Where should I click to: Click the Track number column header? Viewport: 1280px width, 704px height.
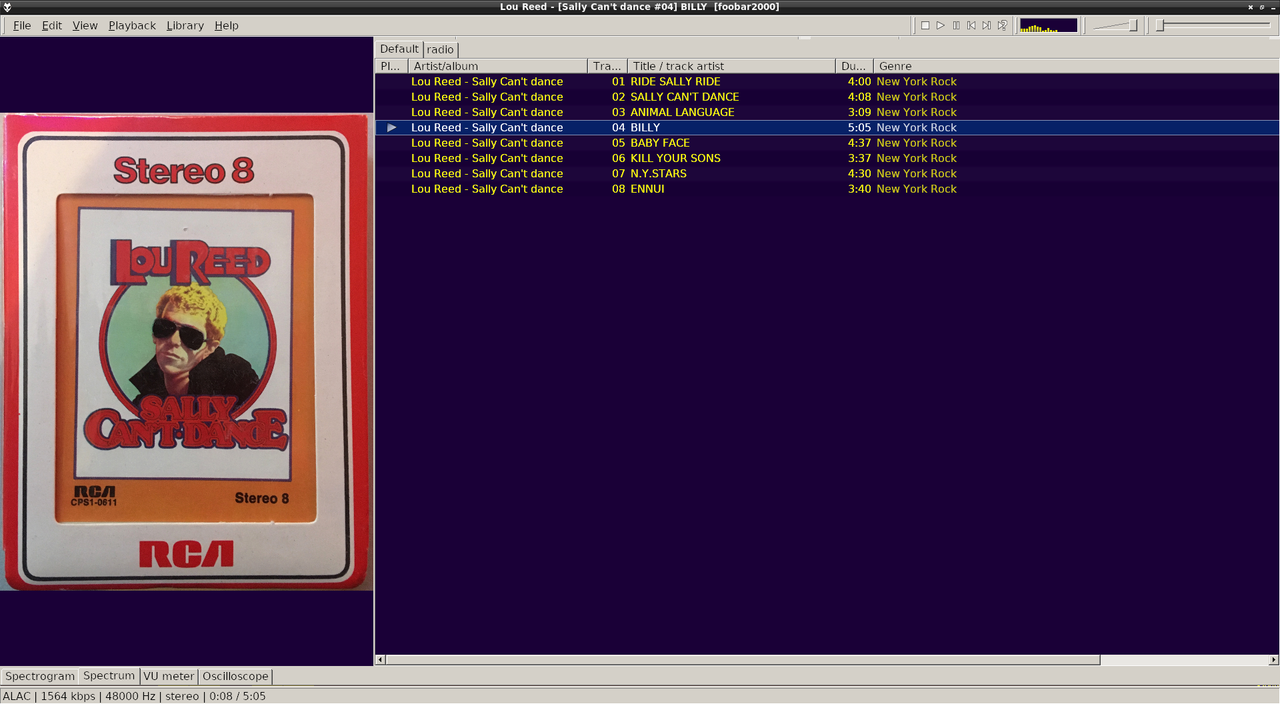(608, 66)
